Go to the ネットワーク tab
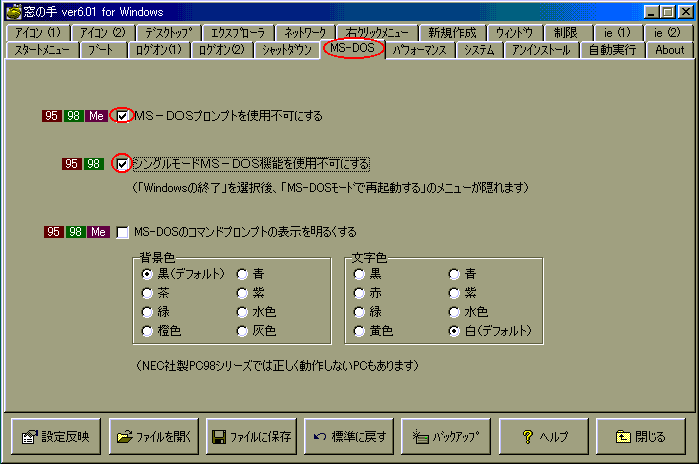The height and width of the screenshot is (464, 699). pyautogui.click(x=305, y=33)
